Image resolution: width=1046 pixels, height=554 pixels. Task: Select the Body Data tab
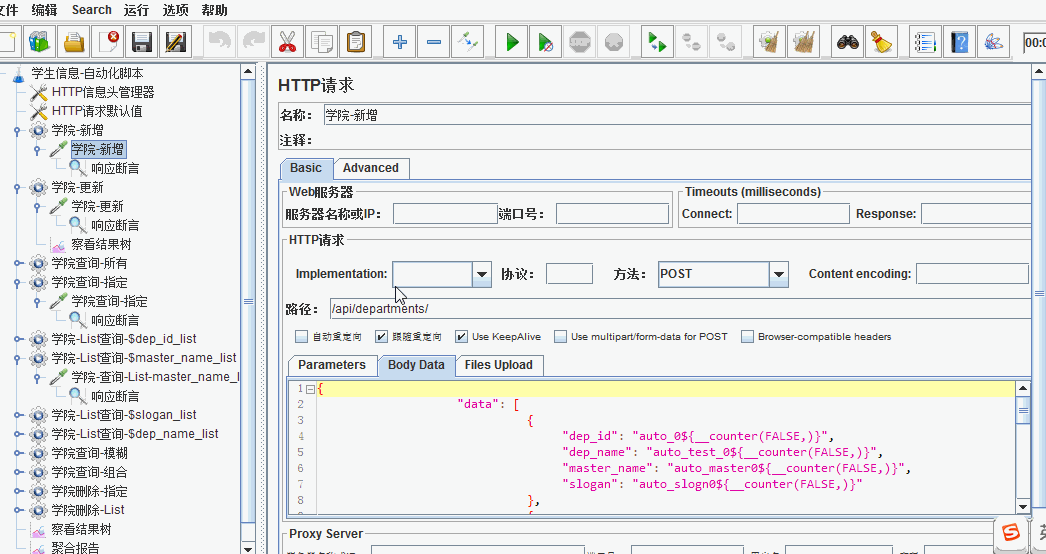416,365
